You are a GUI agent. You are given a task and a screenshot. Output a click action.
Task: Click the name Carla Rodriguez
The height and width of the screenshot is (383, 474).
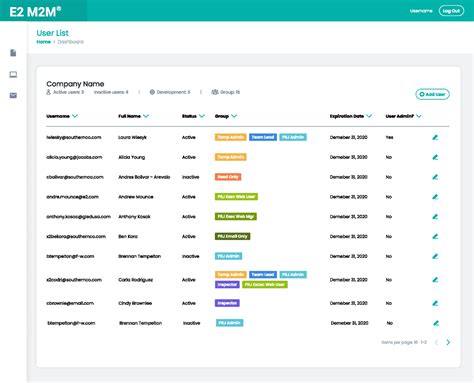(136, 280)
